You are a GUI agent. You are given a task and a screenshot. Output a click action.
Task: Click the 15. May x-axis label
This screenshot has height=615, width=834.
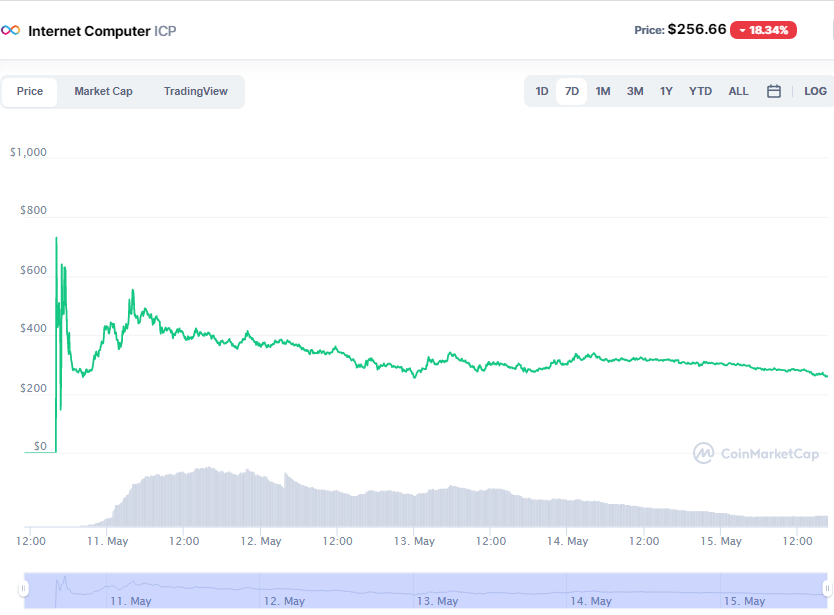coord(721,541)
